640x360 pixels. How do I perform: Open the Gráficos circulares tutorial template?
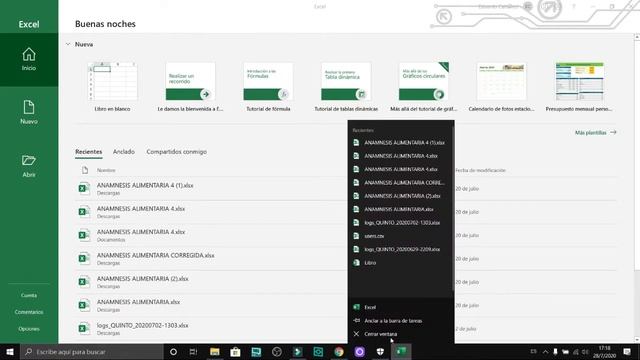[424, 87]
